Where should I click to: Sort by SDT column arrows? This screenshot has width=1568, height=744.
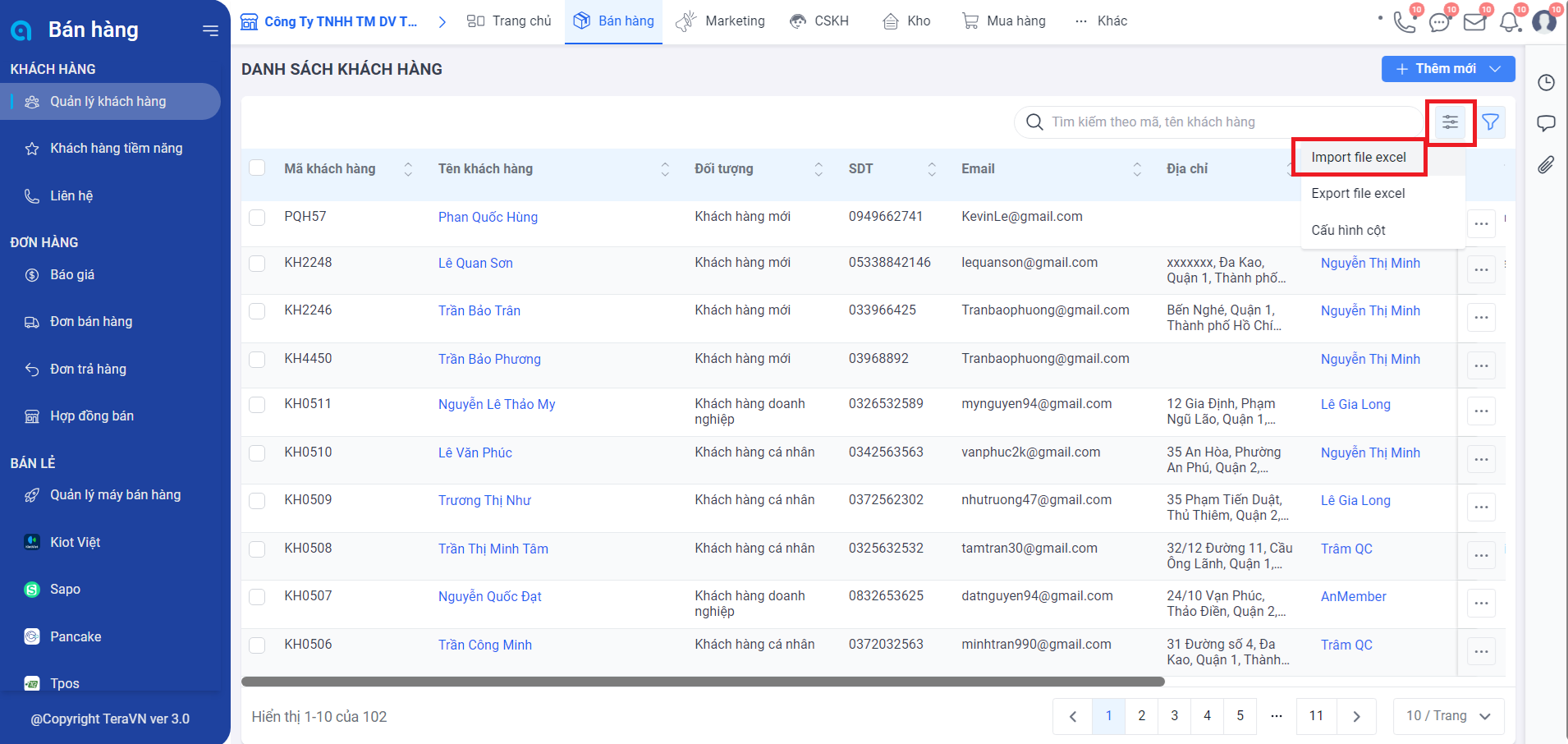click(932, 169)
